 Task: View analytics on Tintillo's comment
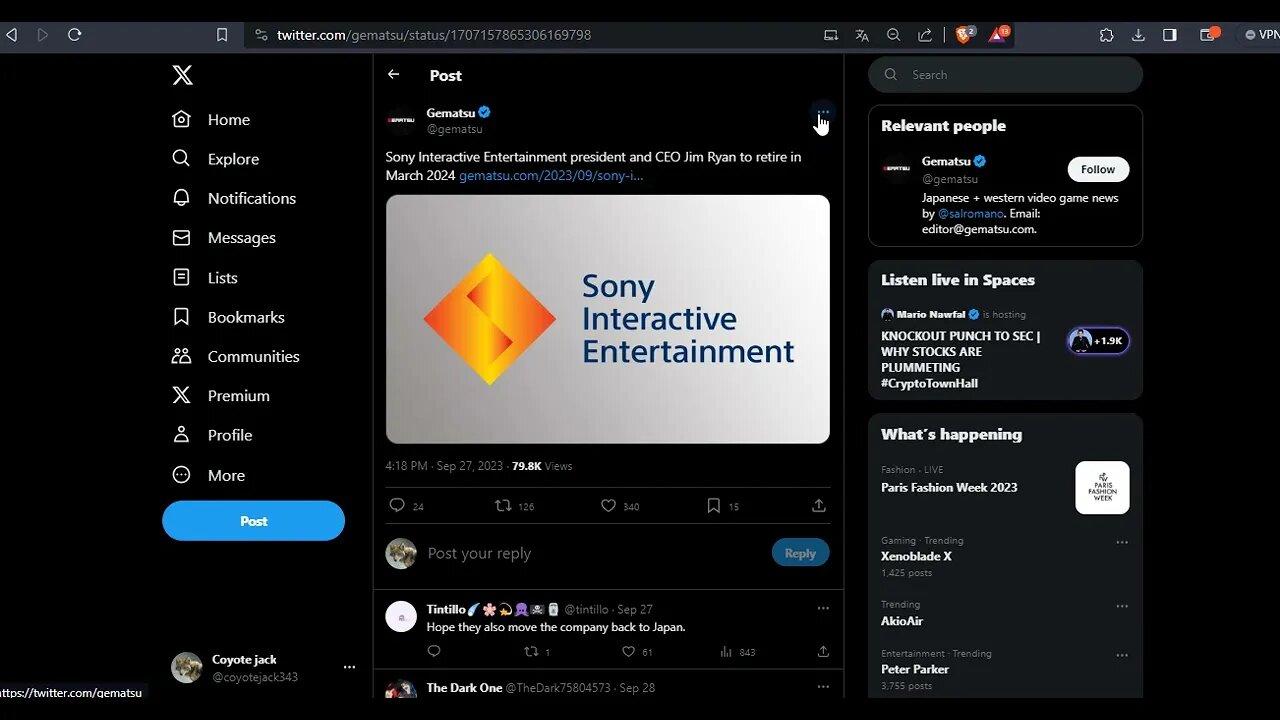(x=726, y=651)
